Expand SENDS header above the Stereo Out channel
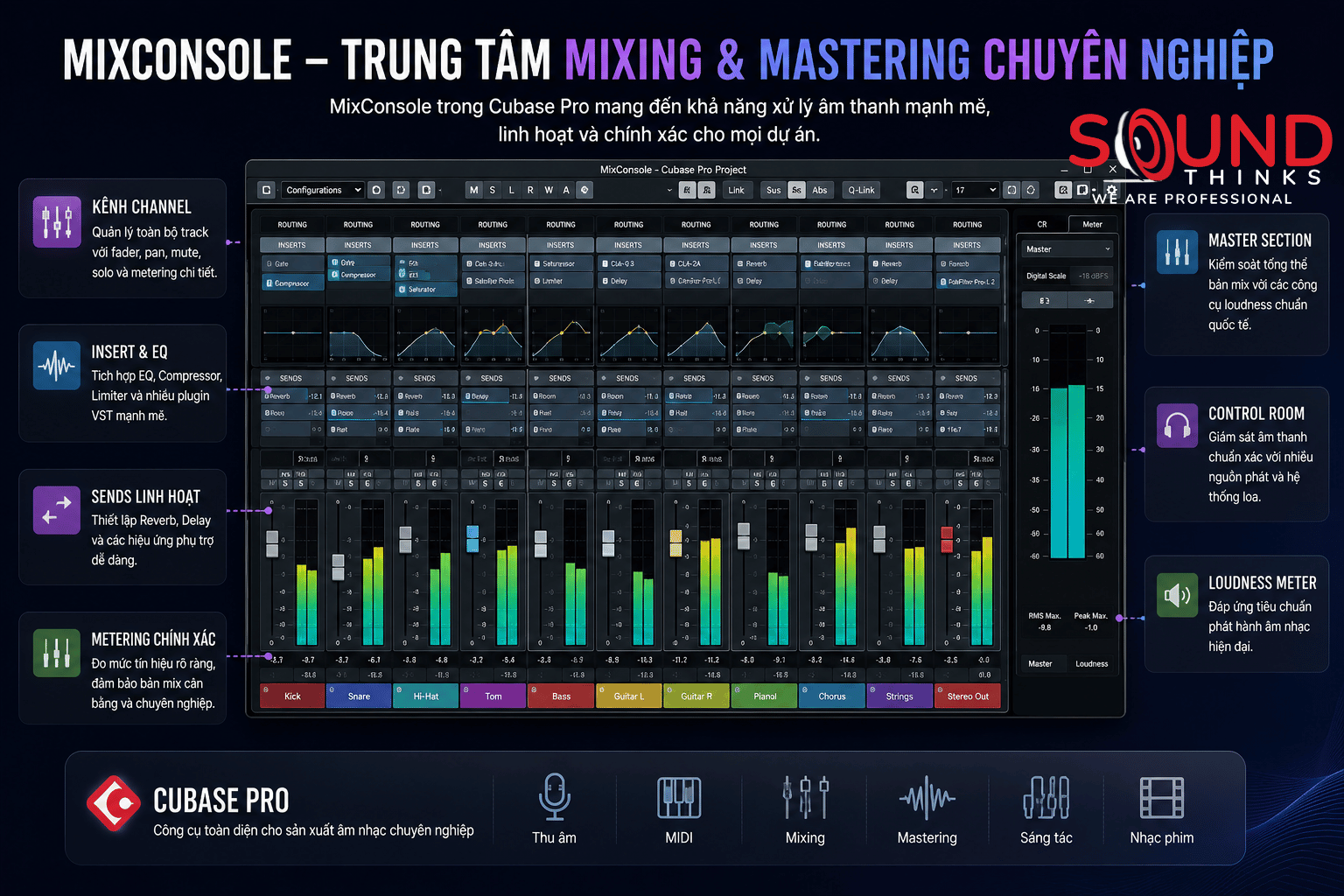This screenshot has width=1344, height=896. [967, 379]
